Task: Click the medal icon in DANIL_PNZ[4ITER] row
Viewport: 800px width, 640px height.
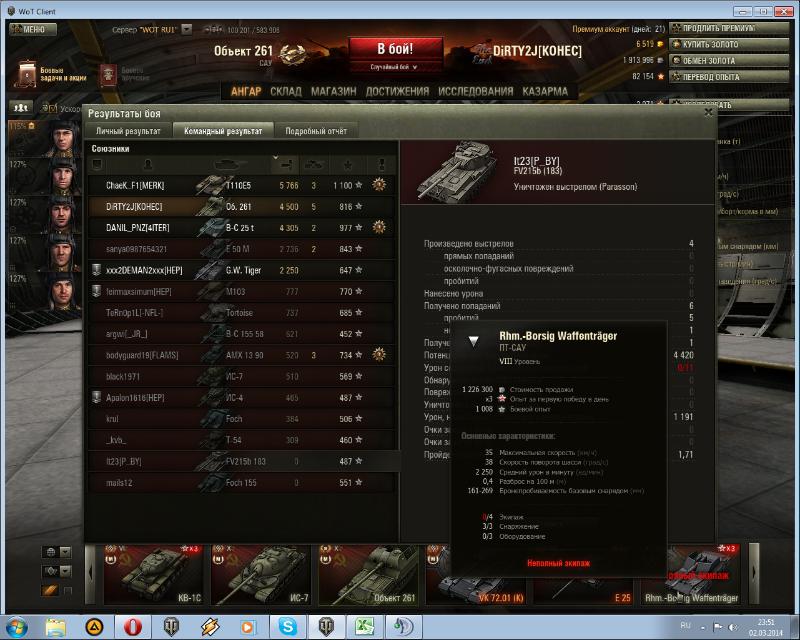Action: click(379, 227)
